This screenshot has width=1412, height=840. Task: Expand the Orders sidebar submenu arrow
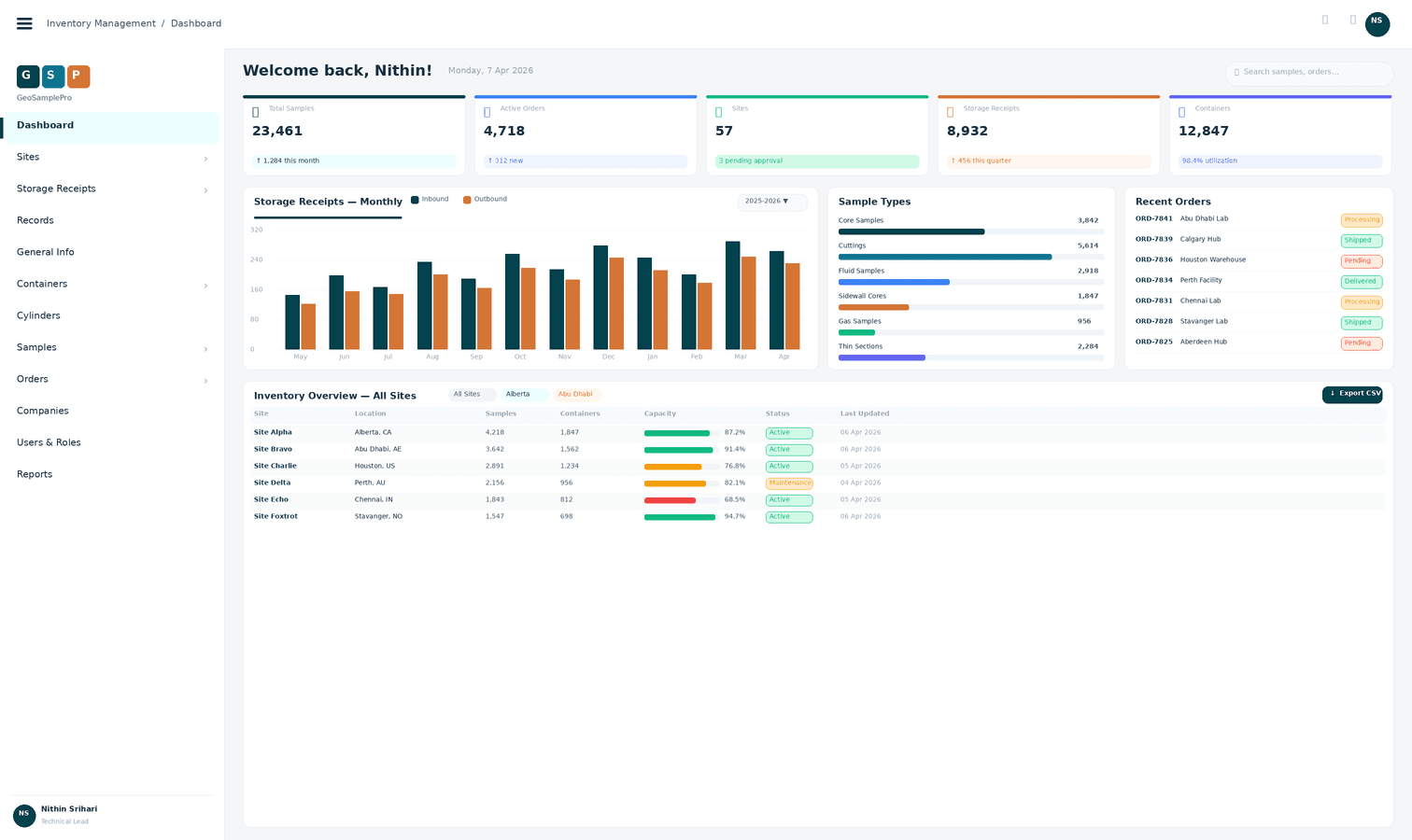click(x=205, y=381)
